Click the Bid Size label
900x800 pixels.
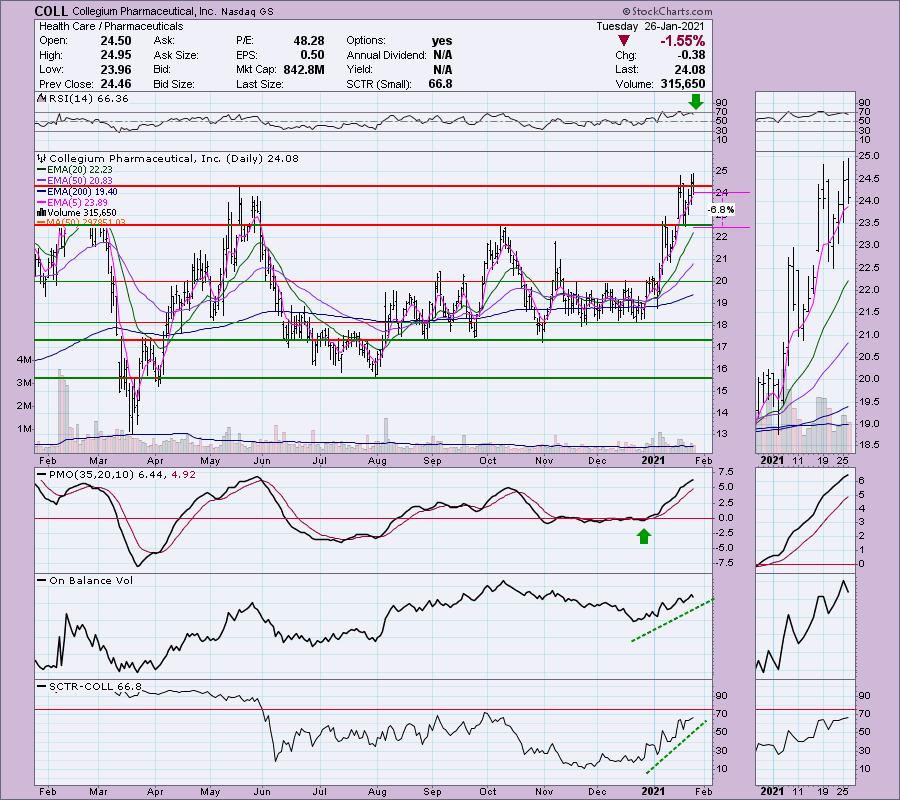[x=174, y=84]
